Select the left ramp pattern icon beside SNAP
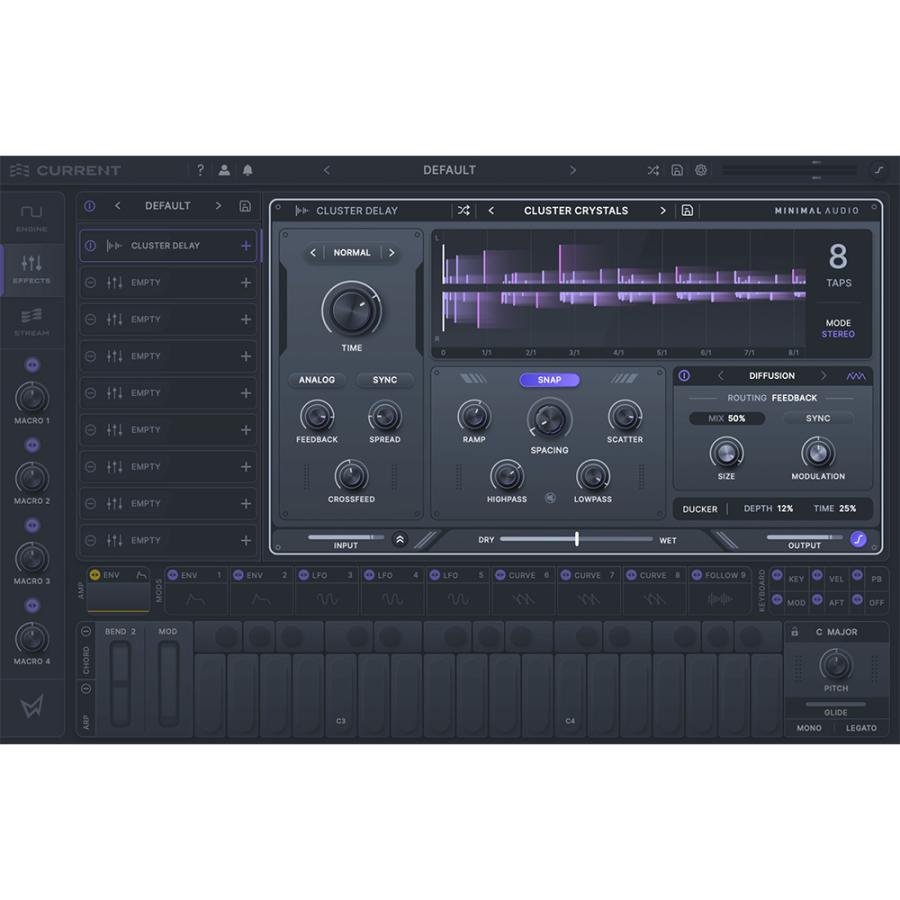Viewport: 900px width, 900px height. click(474, 379)
